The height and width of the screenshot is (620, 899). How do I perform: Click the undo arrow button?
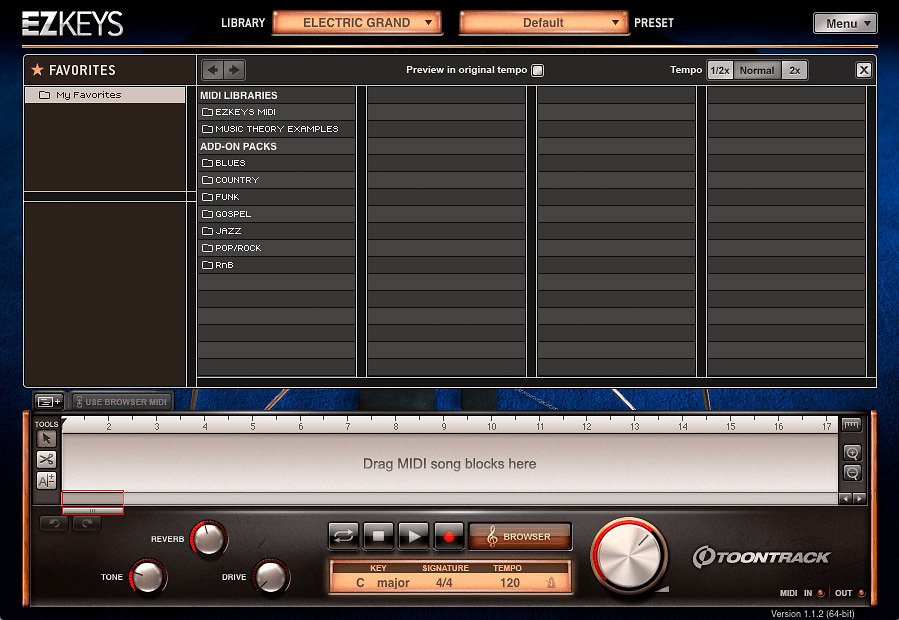coord(54,523)
